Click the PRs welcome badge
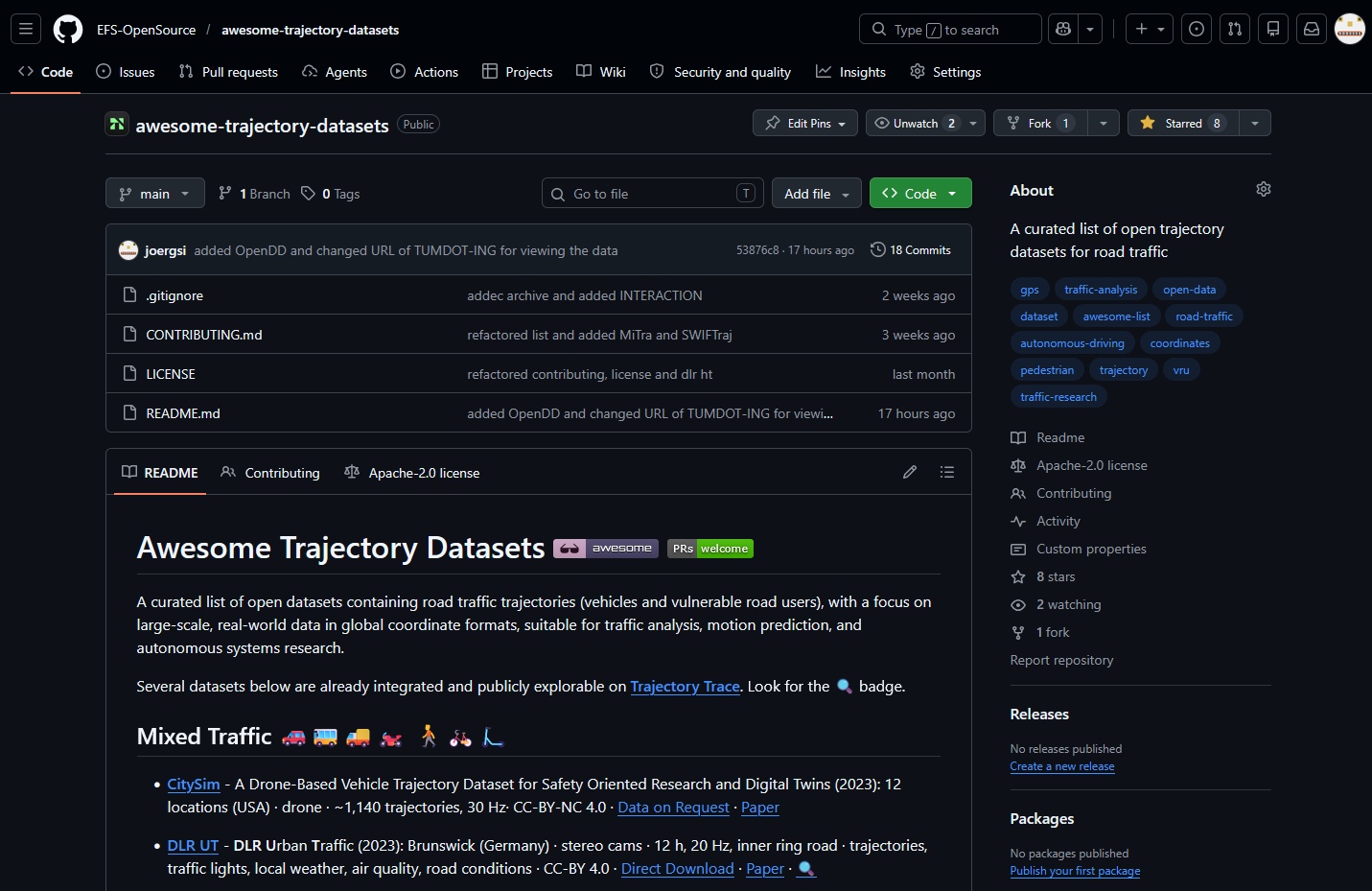1372x891 pixels. (x=710, y=549)
